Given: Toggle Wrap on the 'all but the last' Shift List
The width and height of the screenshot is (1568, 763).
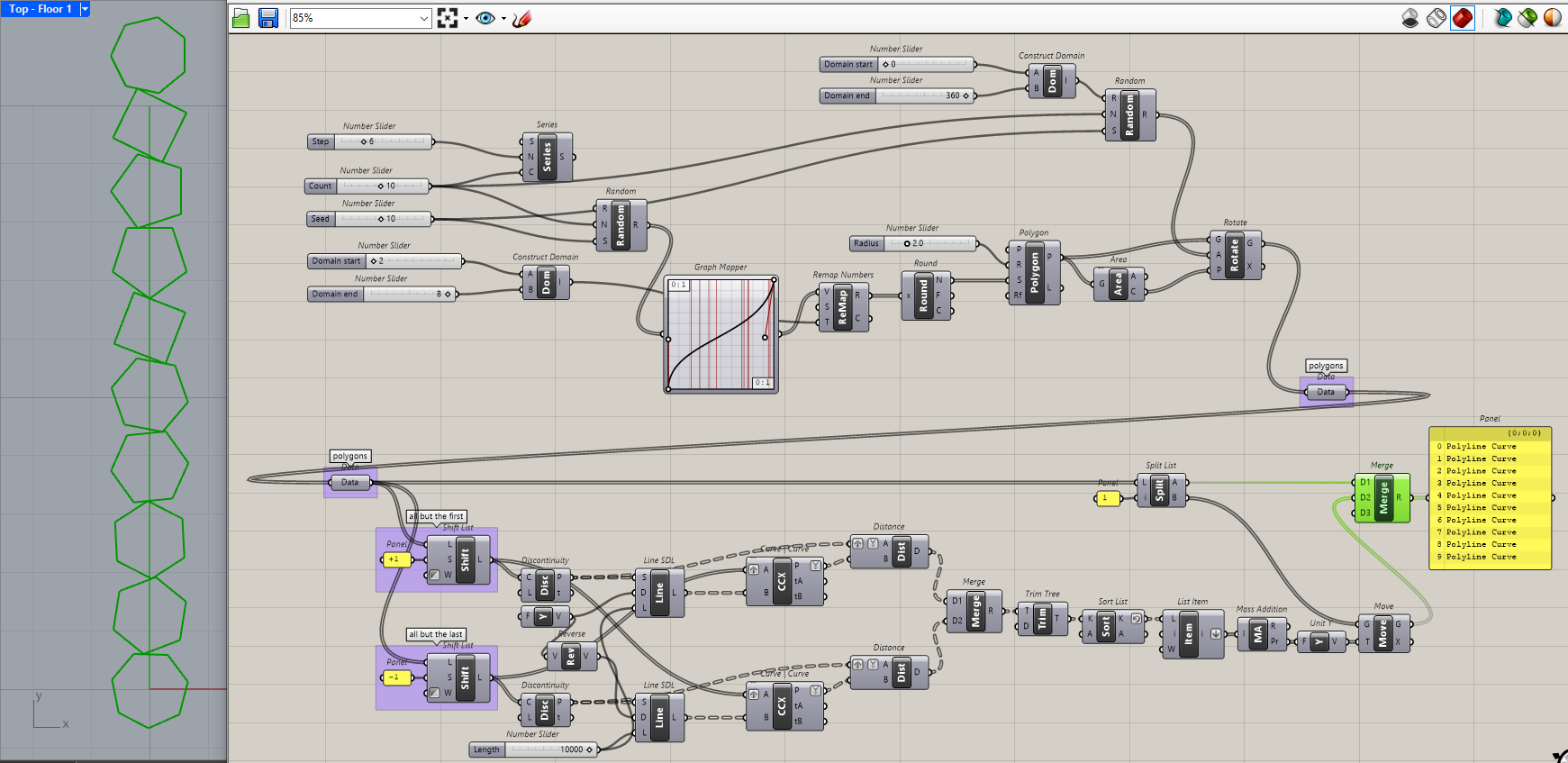Looking at the screenshot, I should (435, 693).
